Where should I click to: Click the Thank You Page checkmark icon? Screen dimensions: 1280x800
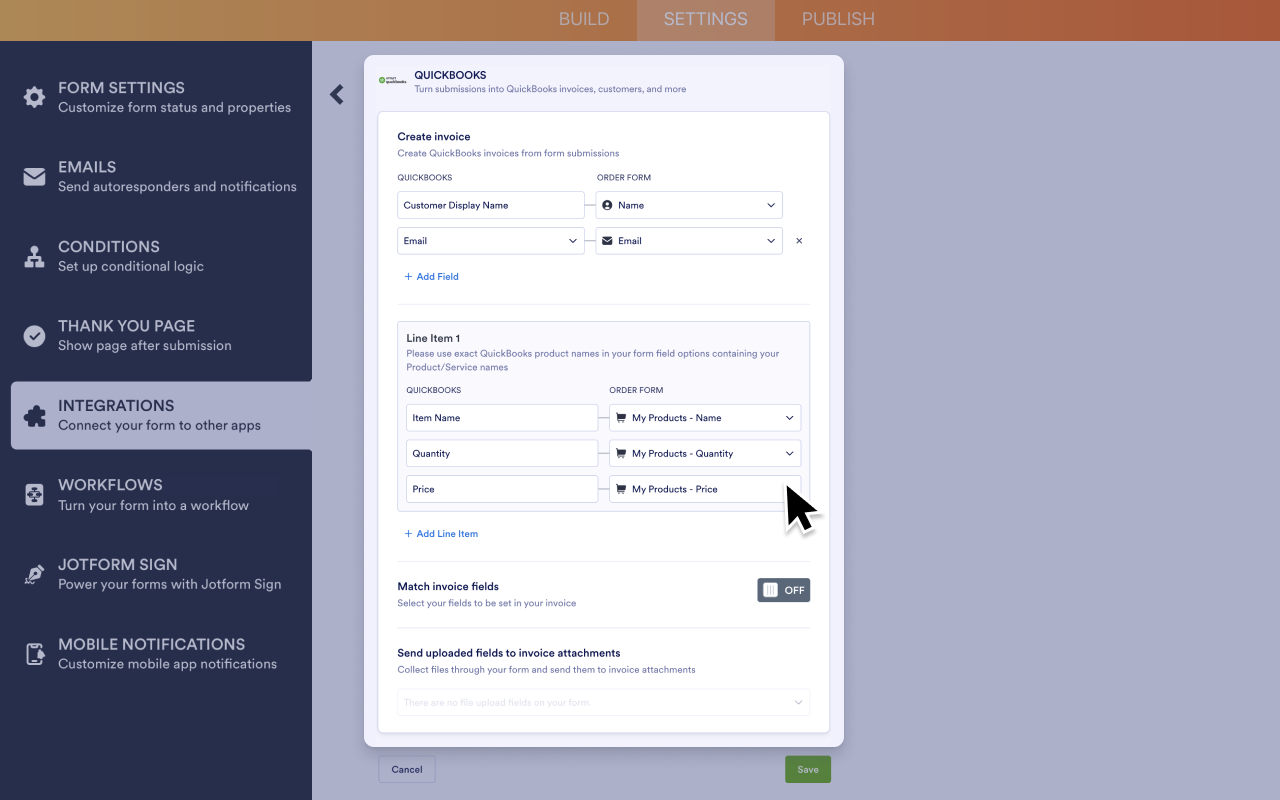(x=33, y=335)
